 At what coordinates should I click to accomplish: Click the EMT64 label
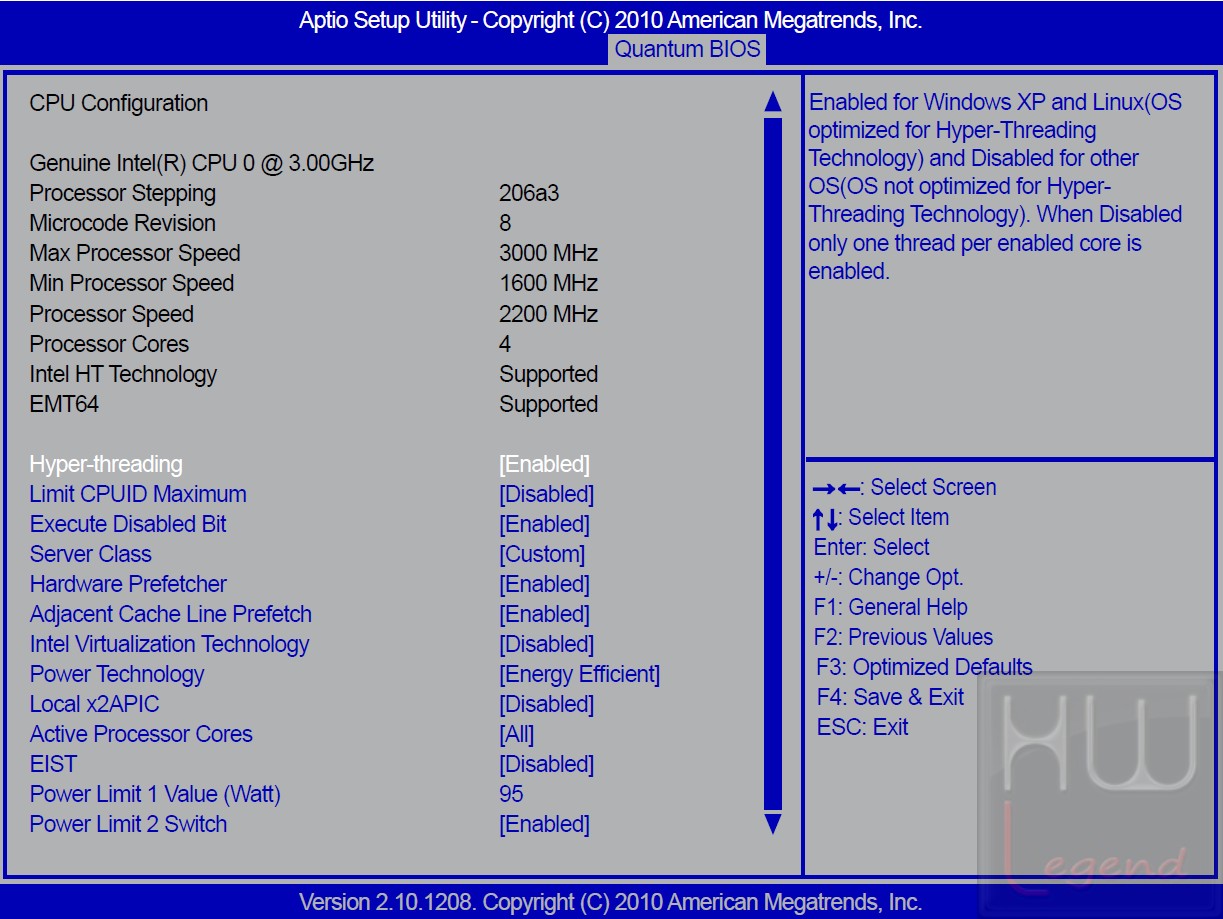tap(64, 404)
